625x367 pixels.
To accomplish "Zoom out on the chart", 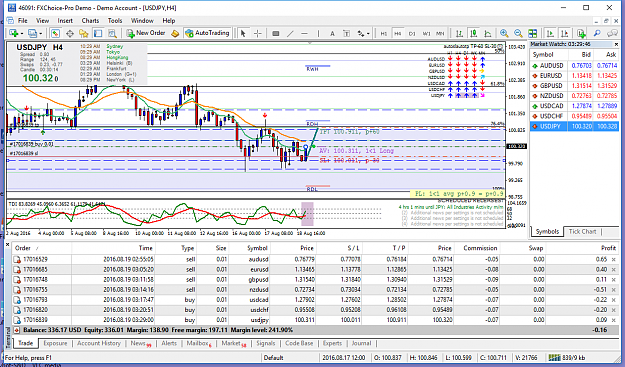I will (x=518, y=33).
